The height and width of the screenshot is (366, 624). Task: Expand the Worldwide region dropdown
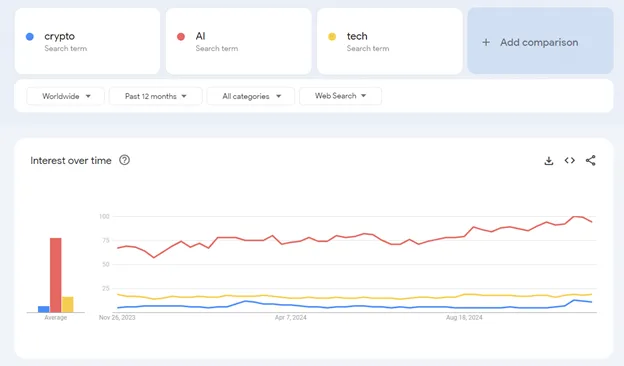click(x=66, y=96)
